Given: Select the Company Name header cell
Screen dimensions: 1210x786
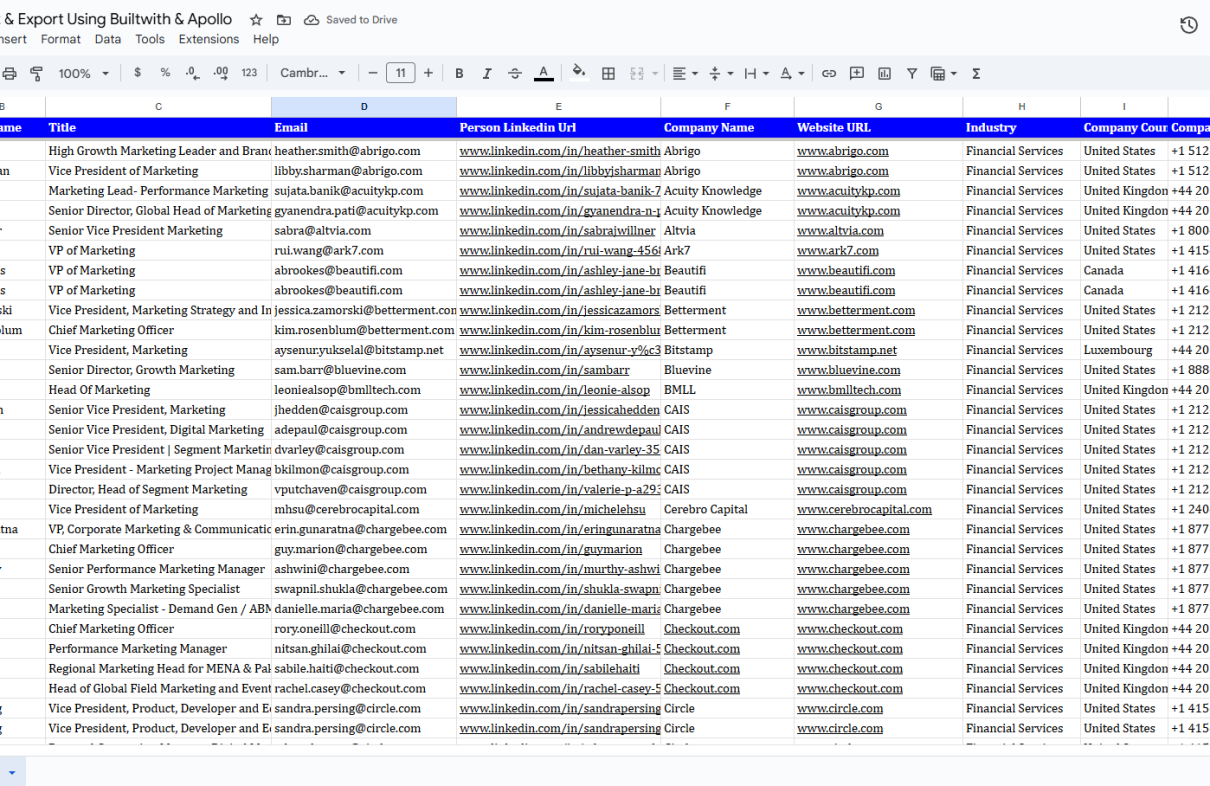Looking at the screenshot, I should pyautogui.click(x=727, y=128).
